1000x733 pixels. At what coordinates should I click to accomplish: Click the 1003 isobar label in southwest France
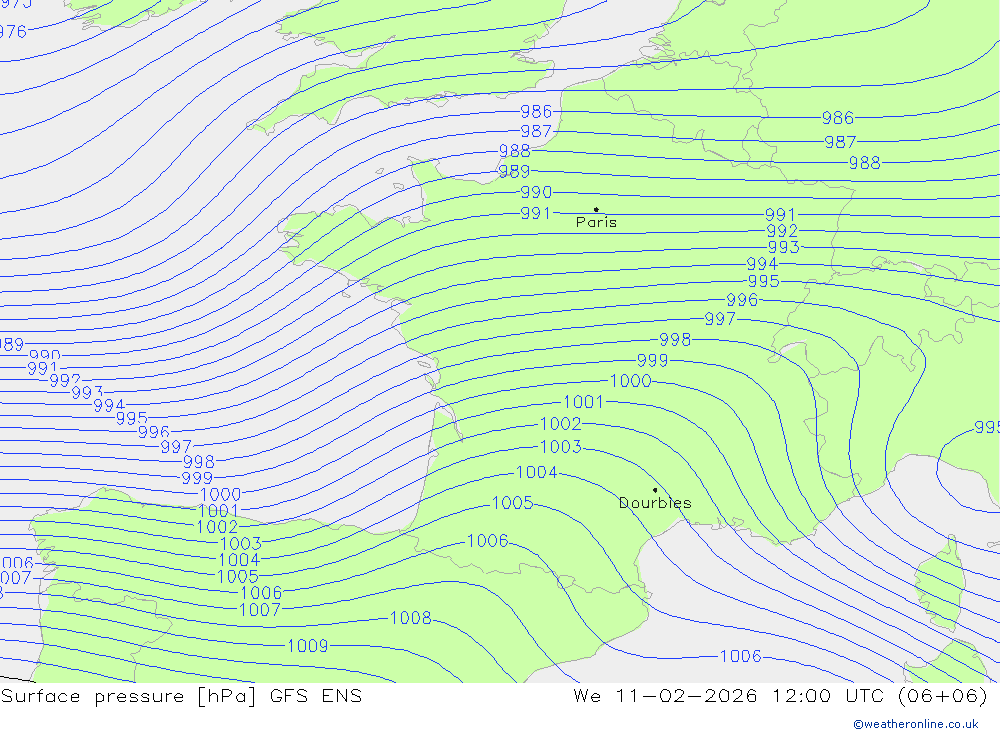coord(561,447)
